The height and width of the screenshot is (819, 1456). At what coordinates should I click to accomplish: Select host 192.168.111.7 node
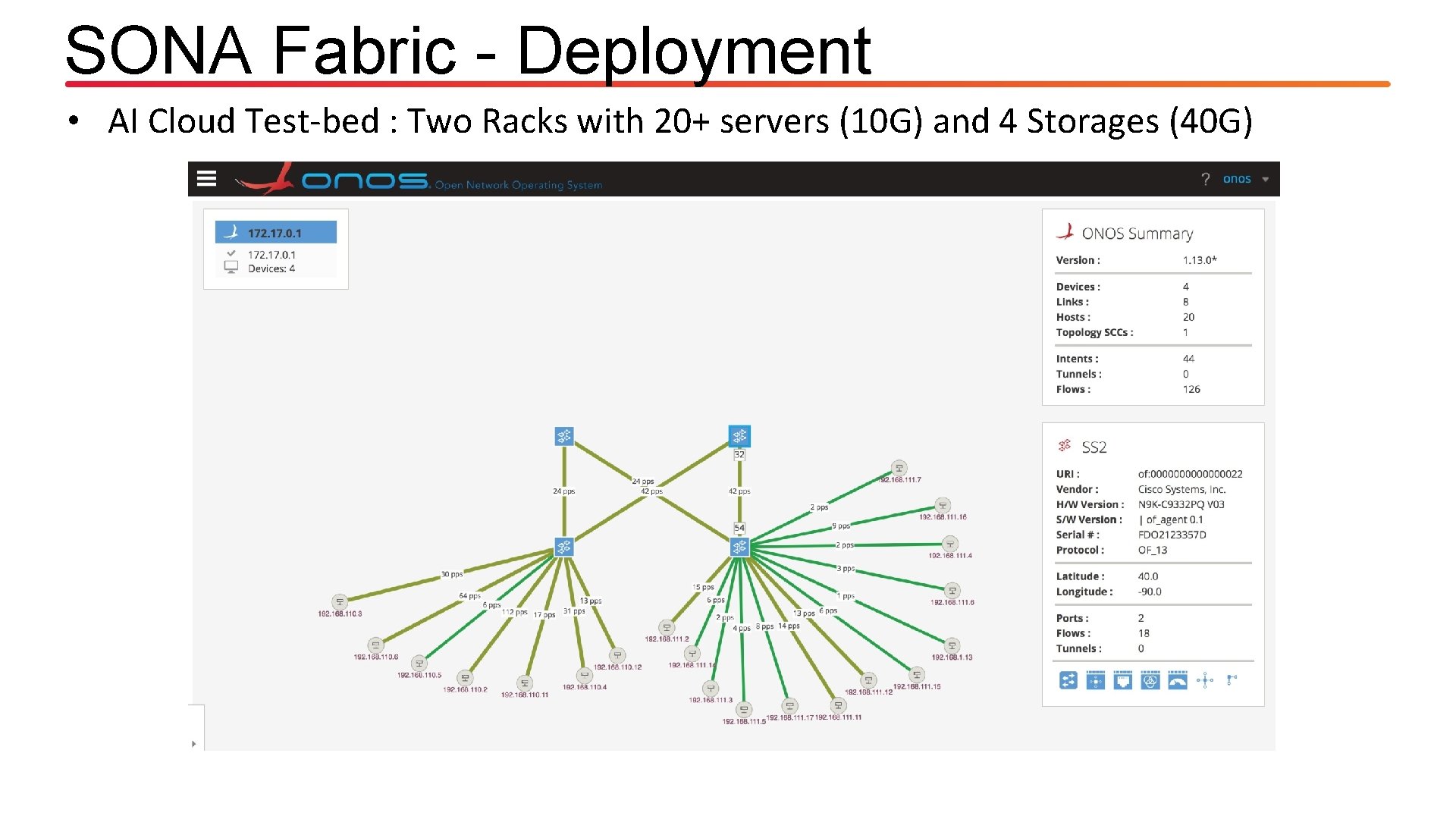(x=899, y=468)
